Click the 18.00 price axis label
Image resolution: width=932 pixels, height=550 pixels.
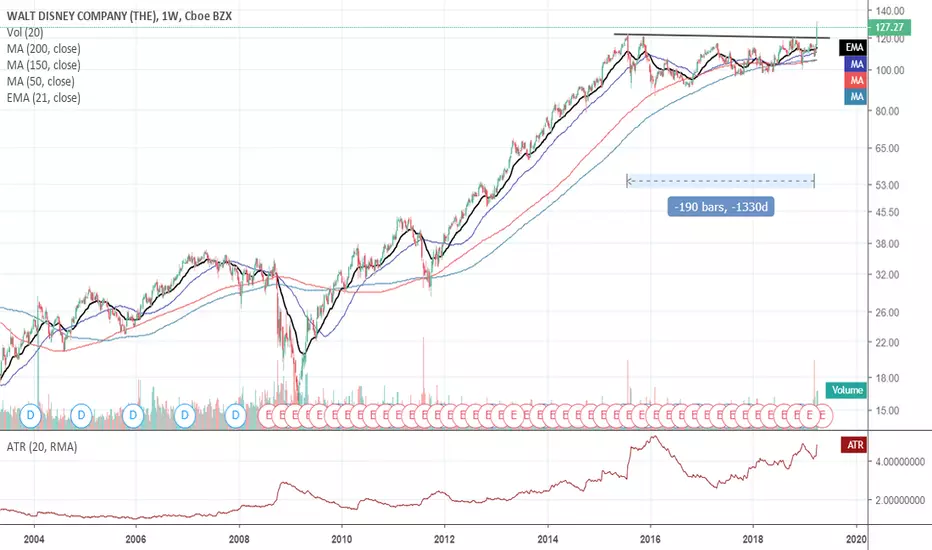(x=886, y=378)
